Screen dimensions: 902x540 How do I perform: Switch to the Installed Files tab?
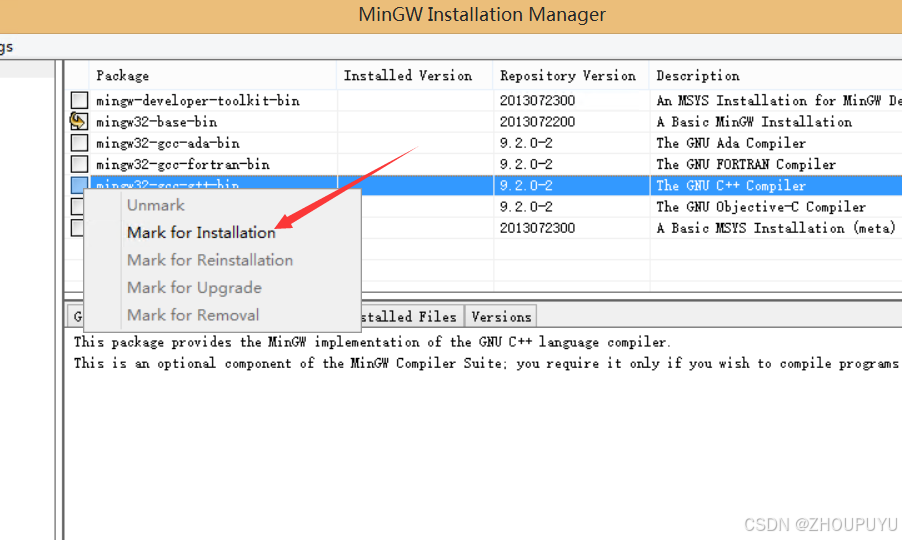(410, 317)
